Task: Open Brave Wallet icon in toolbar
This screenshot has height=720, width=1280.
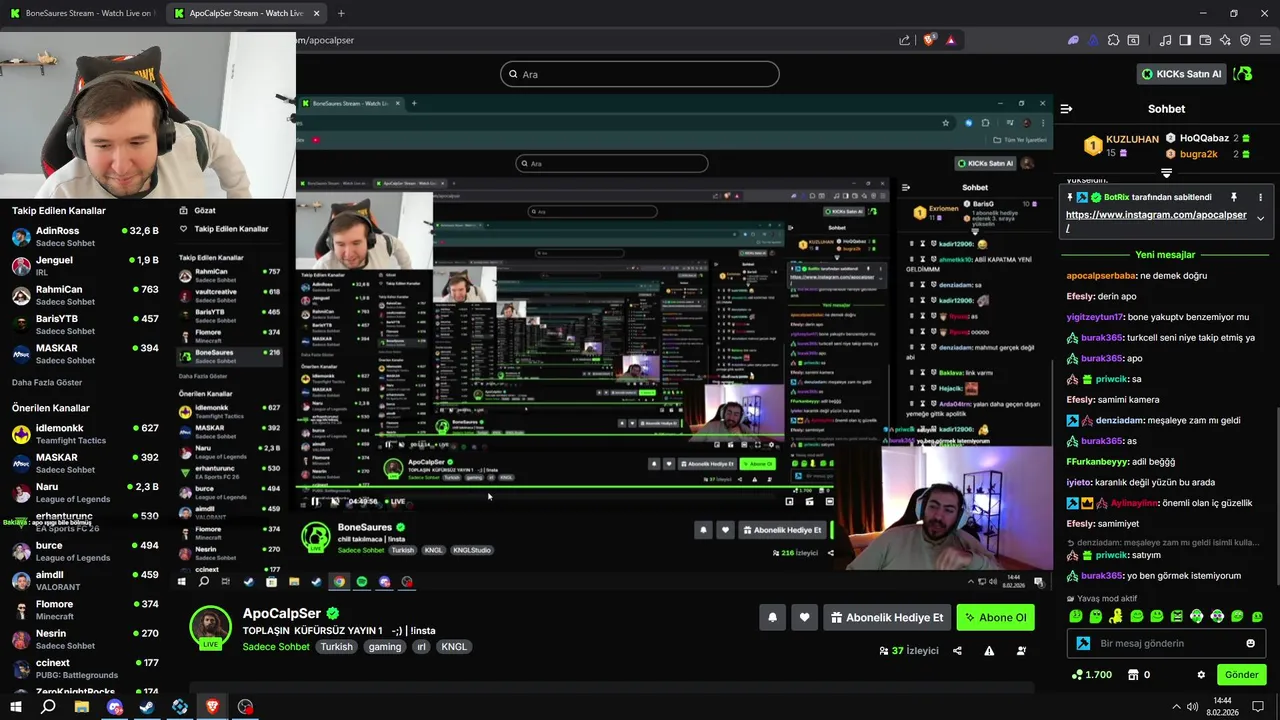Action: [x=1205, y=40]
